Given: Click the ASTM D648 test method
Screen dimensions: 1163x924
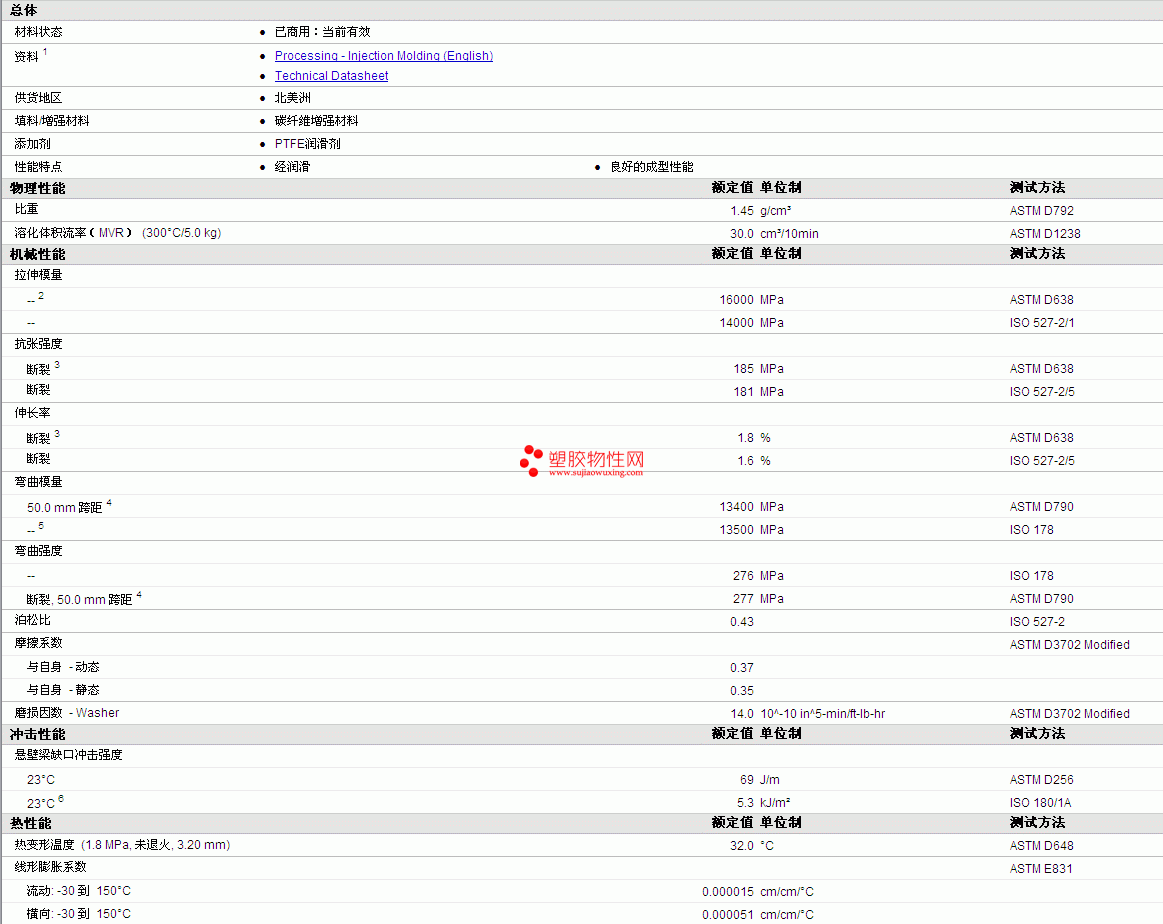Looking at the screenshot, I should [x=1041, y=845].
